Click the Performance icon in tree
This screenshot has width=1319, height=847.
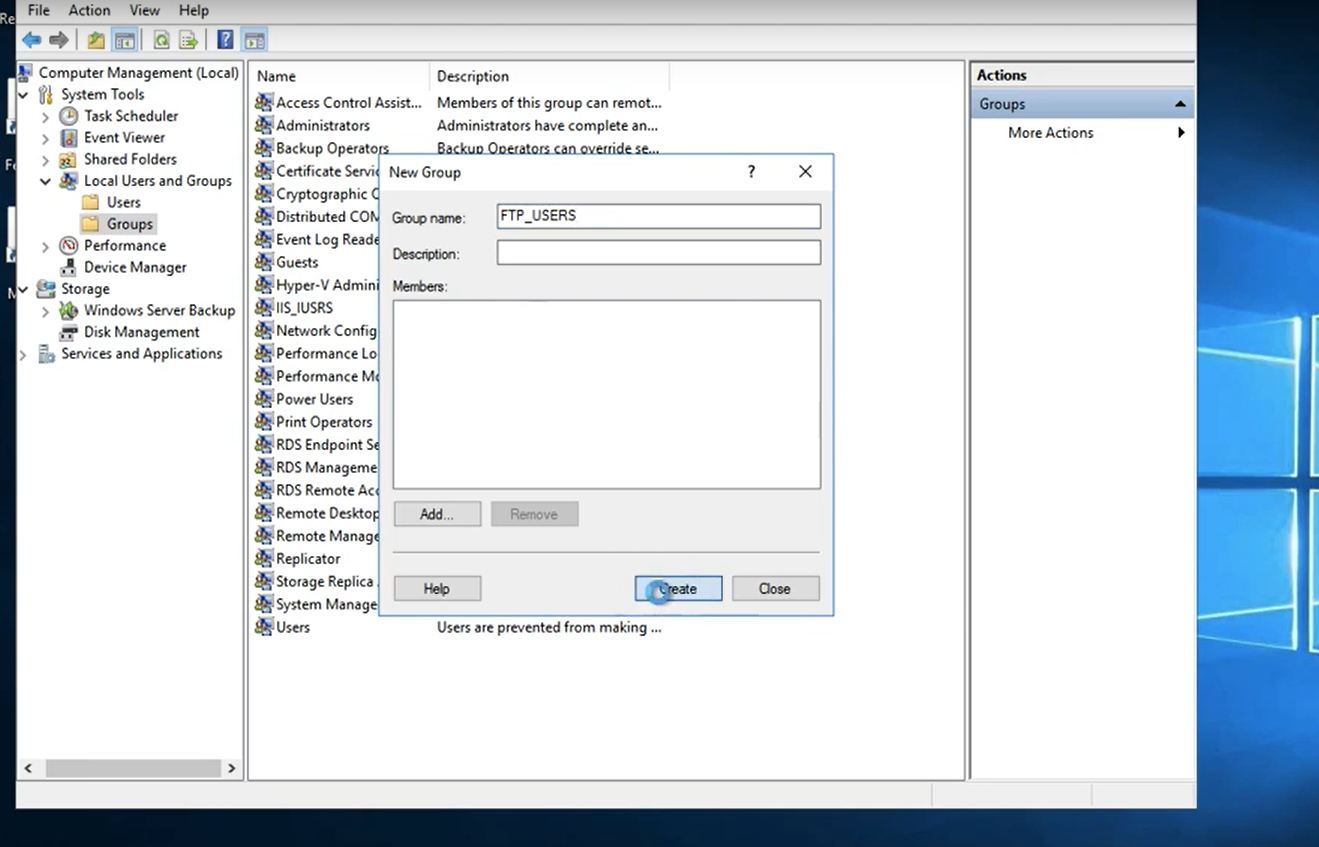click(x=68, y=246)
